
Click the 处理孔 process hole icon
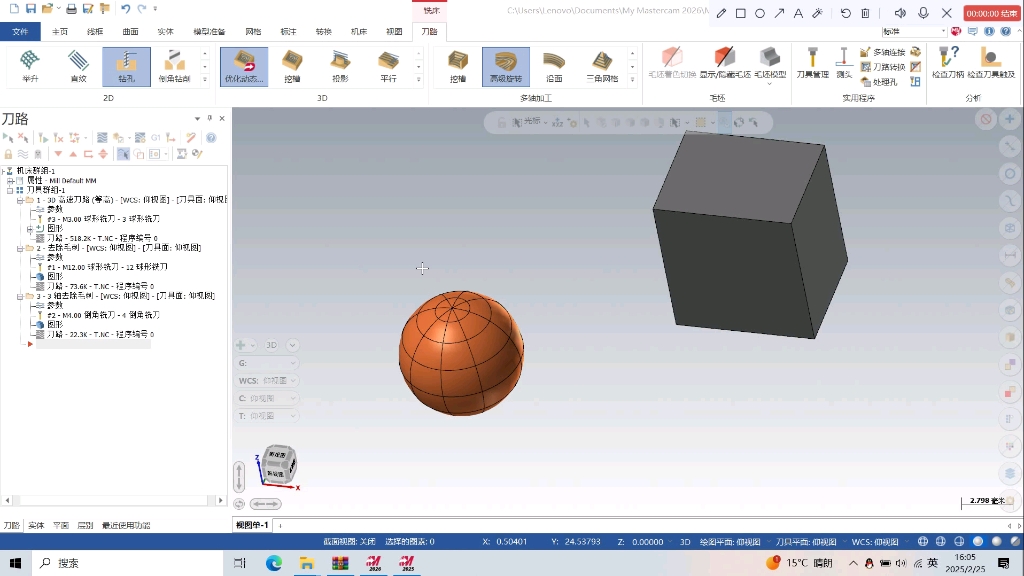[878, 82]
